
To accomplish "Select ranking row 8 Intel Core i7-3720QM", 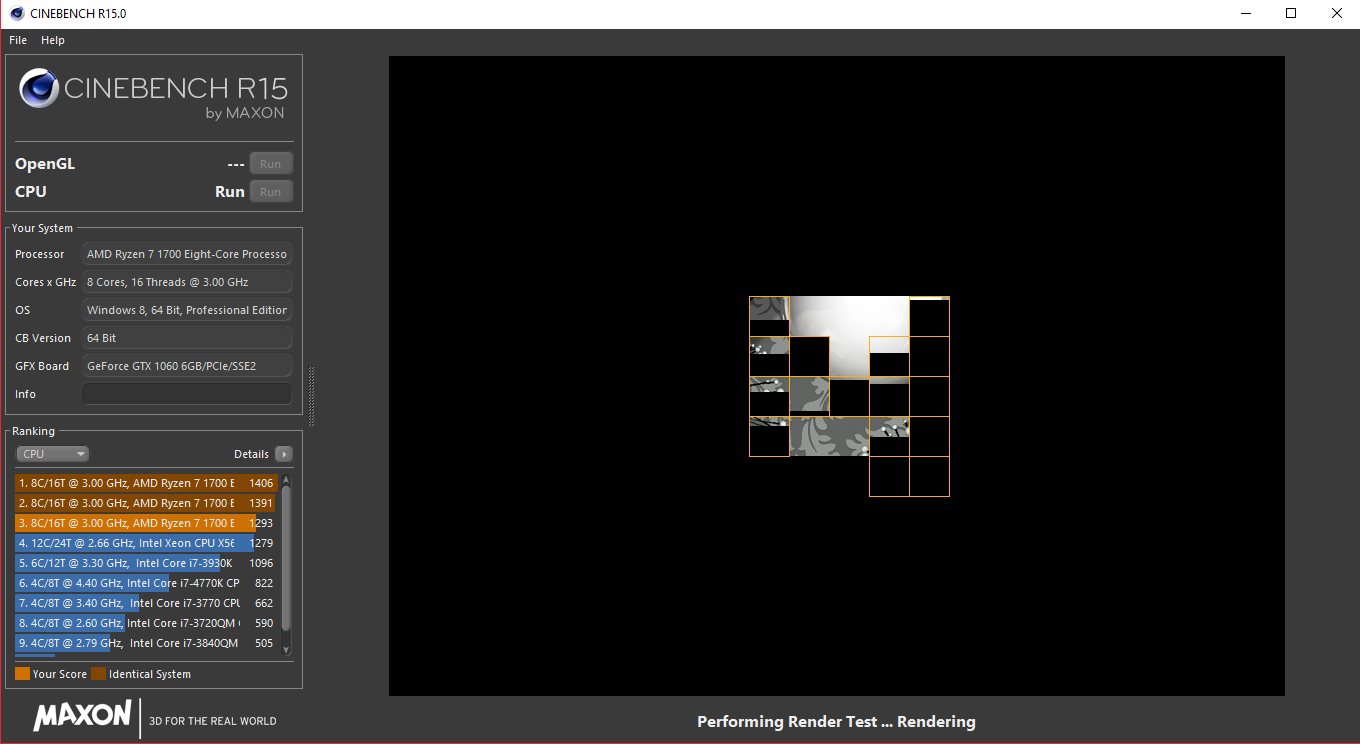I will (x=146, y=623).
